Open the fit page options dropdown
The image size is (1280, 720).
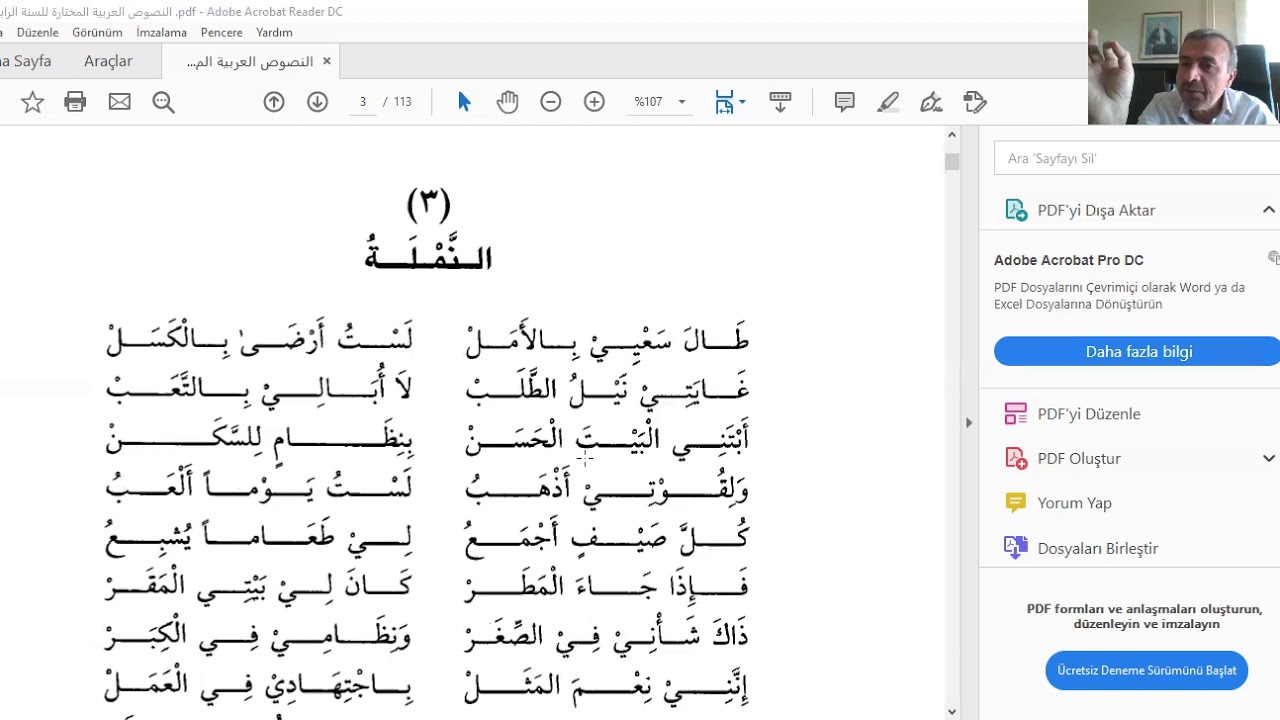(730, 102)
